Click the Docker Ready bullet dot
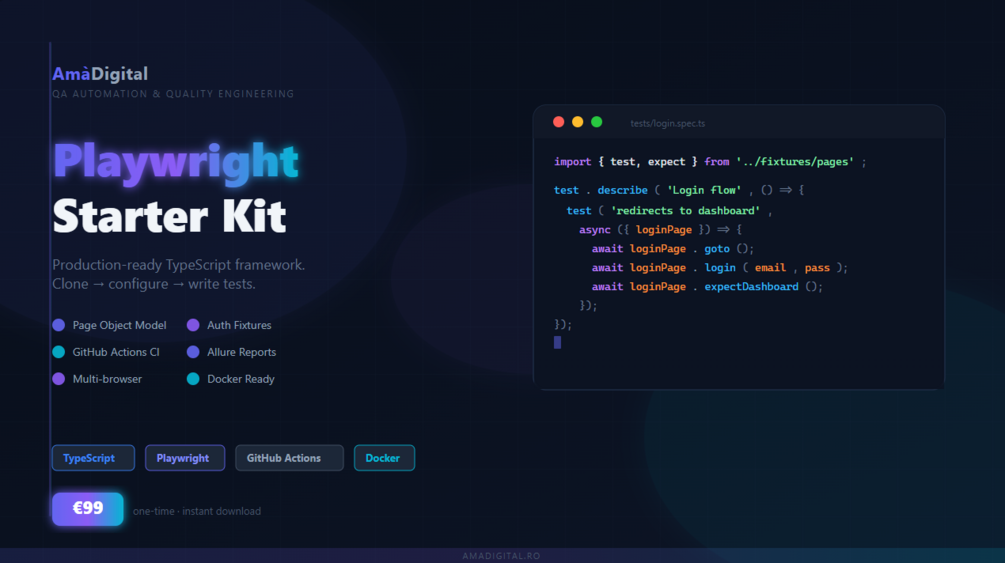The image size is (1005, 563). pos(193,379)
